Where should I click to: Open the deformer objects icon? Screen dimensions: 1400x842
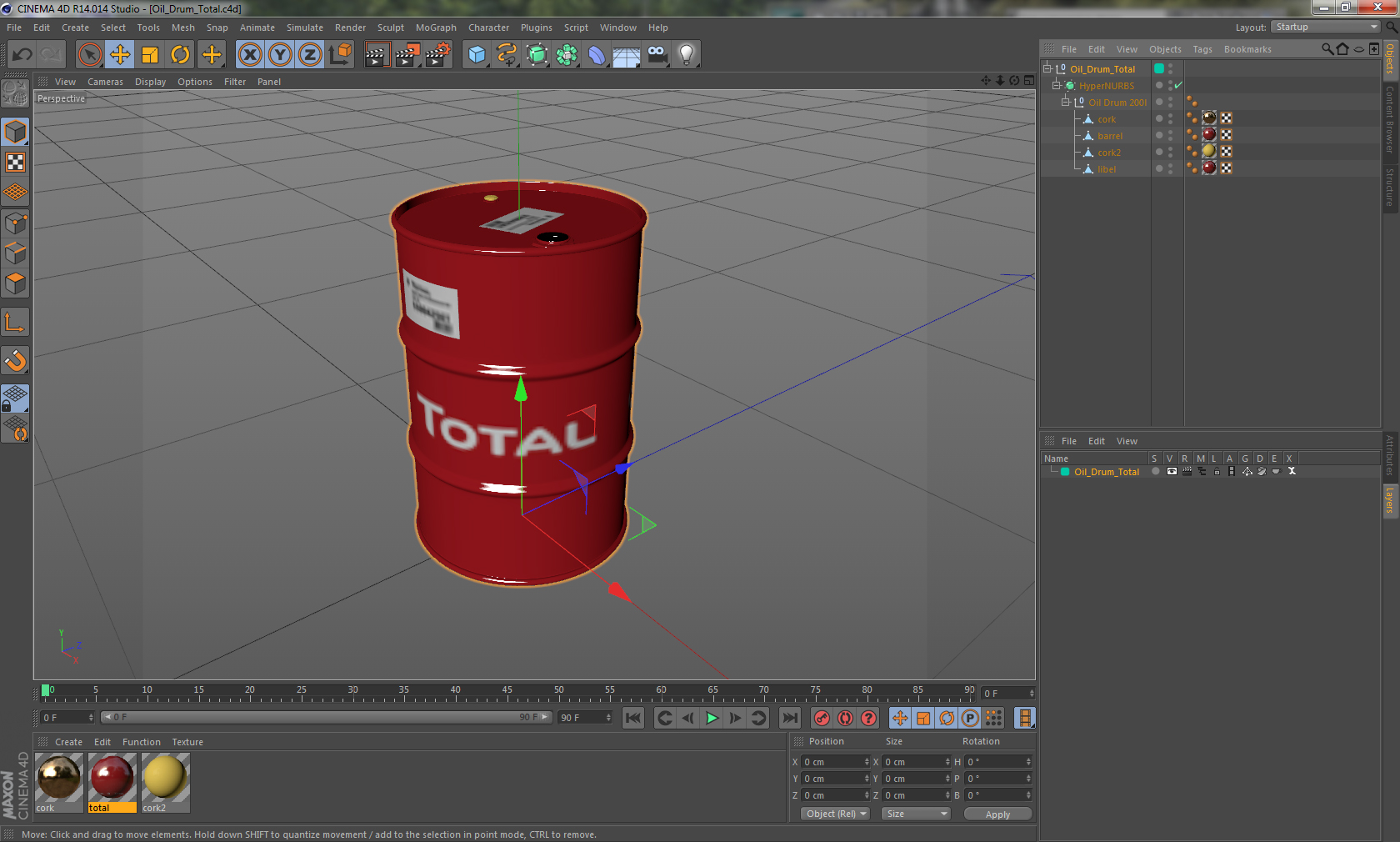pyautogui.click(x=597, y=55)
